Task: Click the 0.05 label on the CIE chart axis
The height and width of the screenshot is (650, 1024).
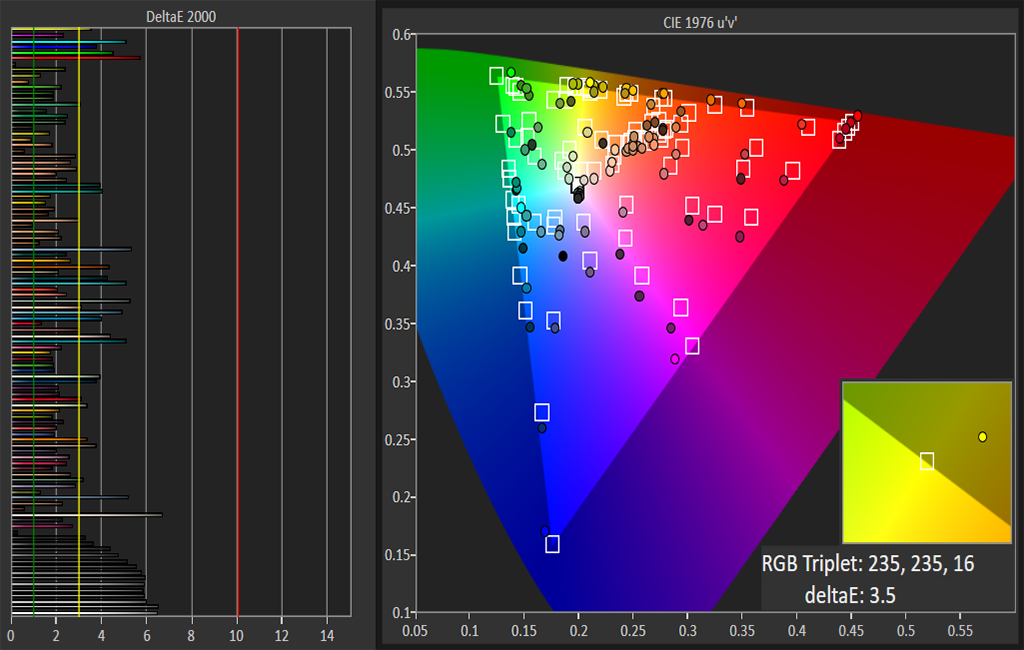Action: pos(415,631)
